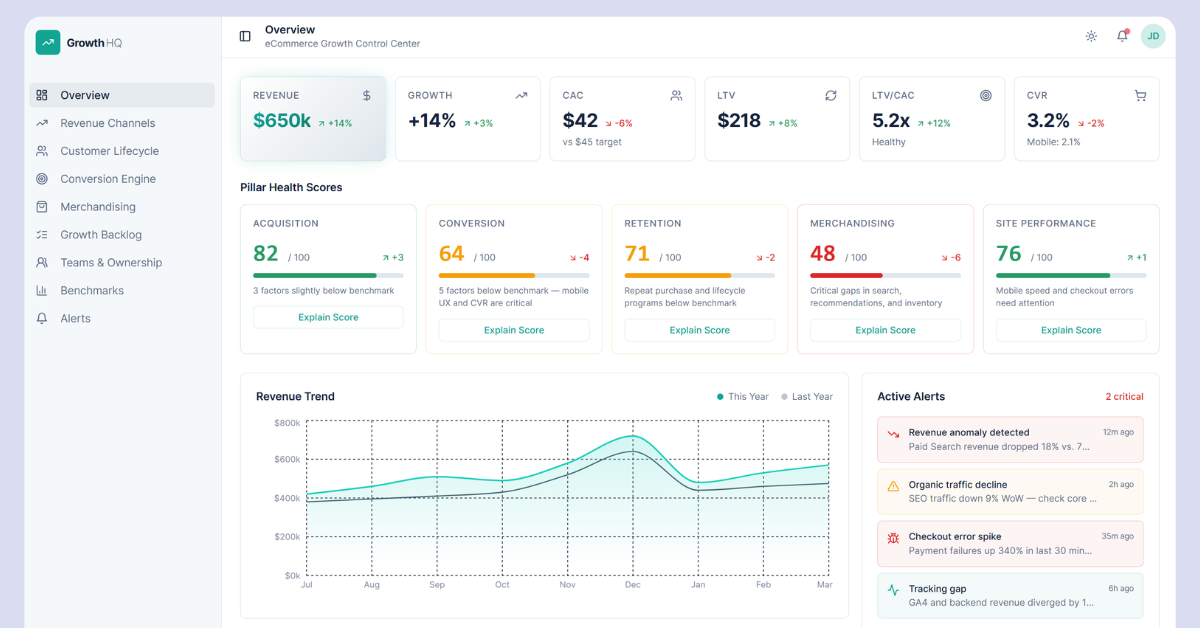Click the Acquisition green progress bar
This screenshot has width=1200, height=628.
(328, 275)
